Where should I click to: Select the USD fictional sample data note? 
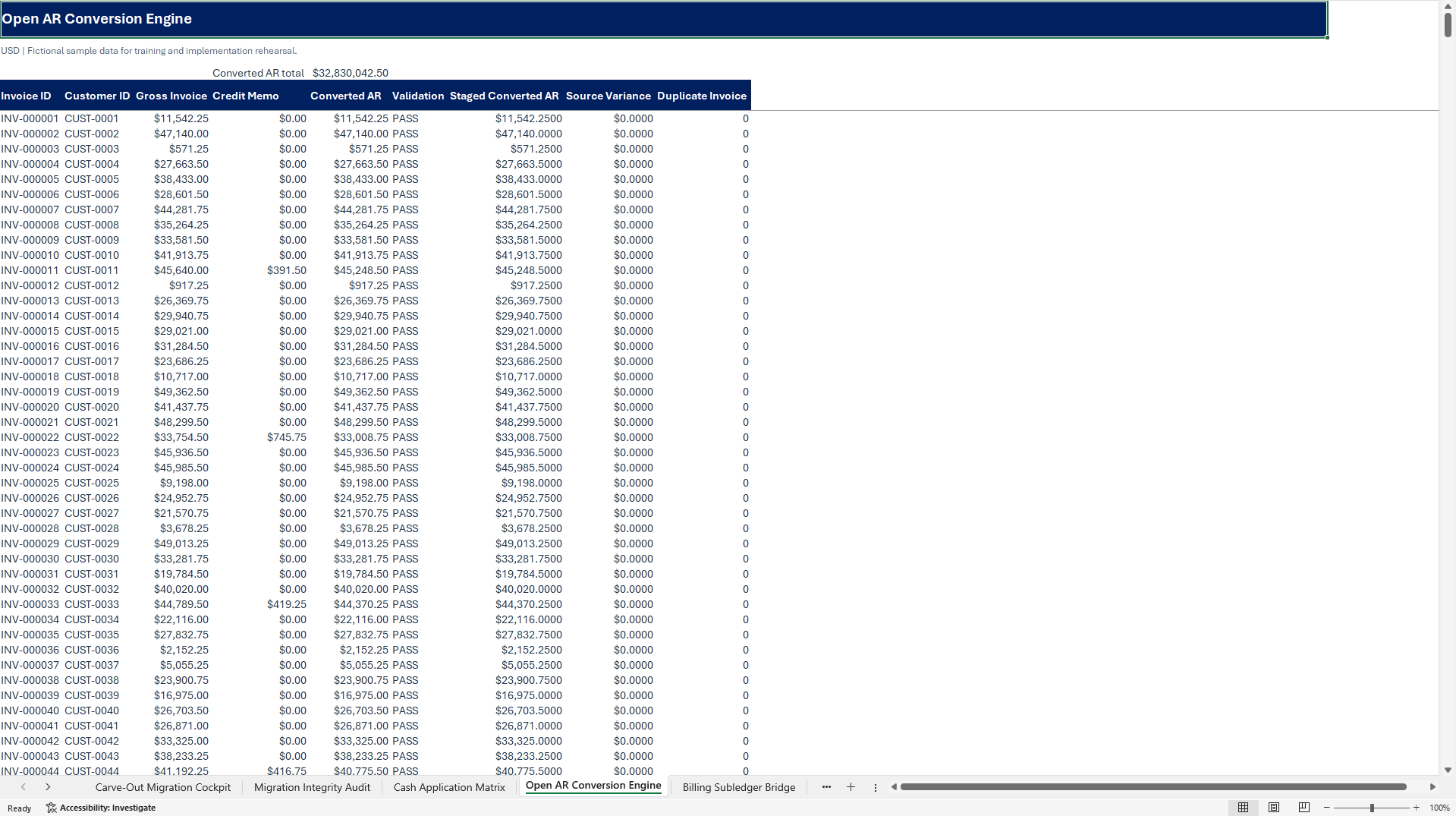pyautogui.click(x=149, y=51)
